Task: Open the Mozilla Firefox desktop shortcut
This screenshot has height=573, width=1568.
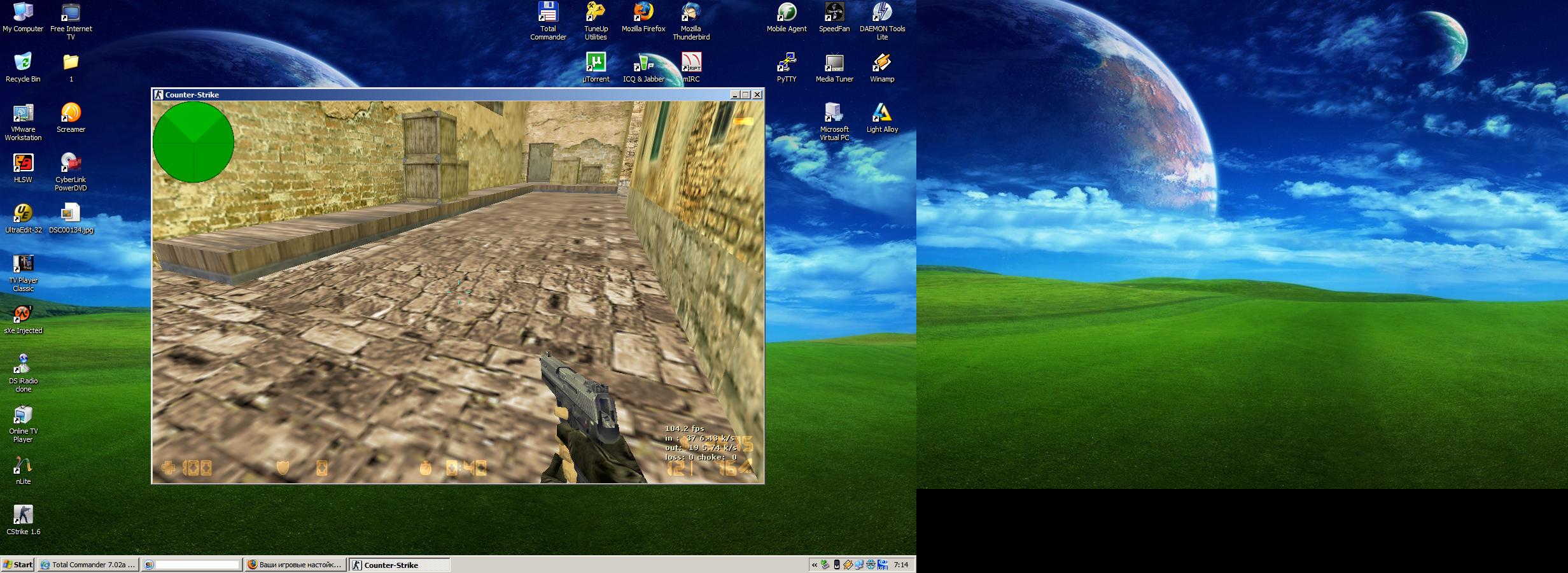Action: pyautogui.click(x=643, y=13)
